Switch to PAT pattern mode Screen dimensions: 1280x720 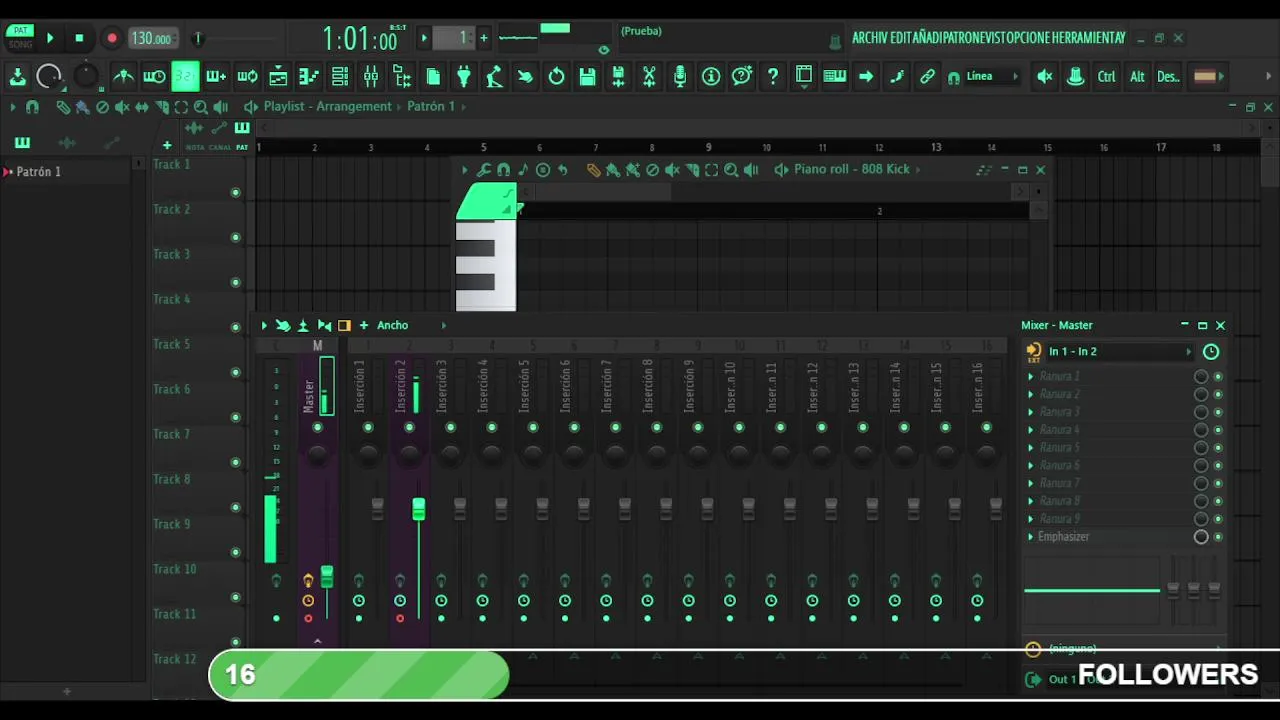(x=20, y=31)
